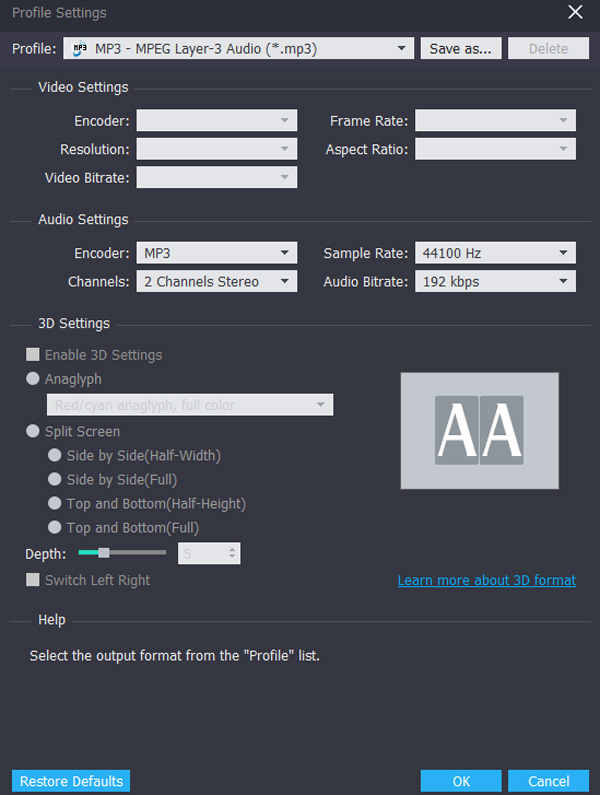Select the Anaglyph radio option
600x795 pixels.
pyautogui.click(x=33, y=380)
